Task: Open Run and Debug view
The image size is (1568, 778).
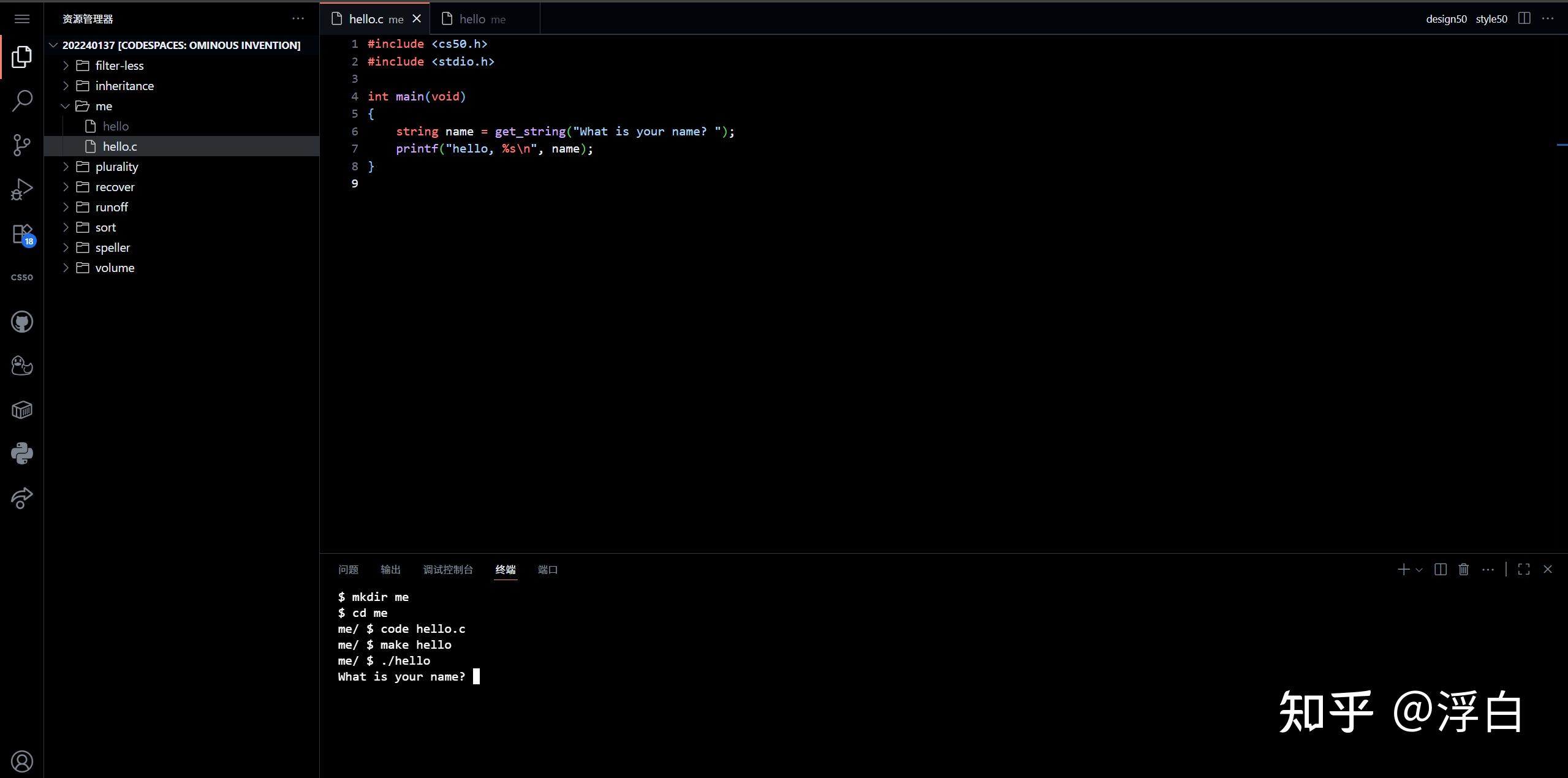Action: click(22, 189)
